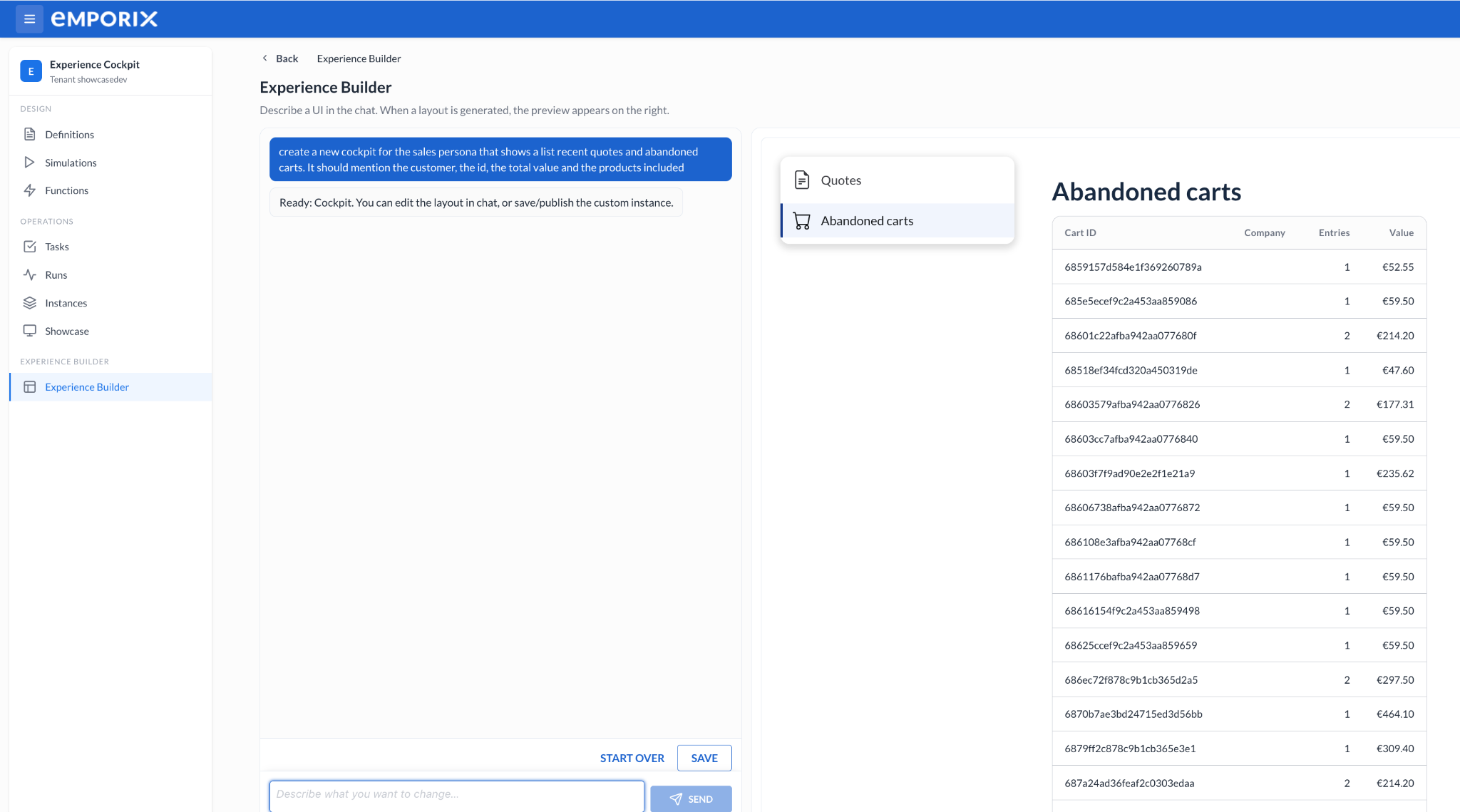
Task: Click the Tasks checkmark icon
Action: (x=30, y=247)
